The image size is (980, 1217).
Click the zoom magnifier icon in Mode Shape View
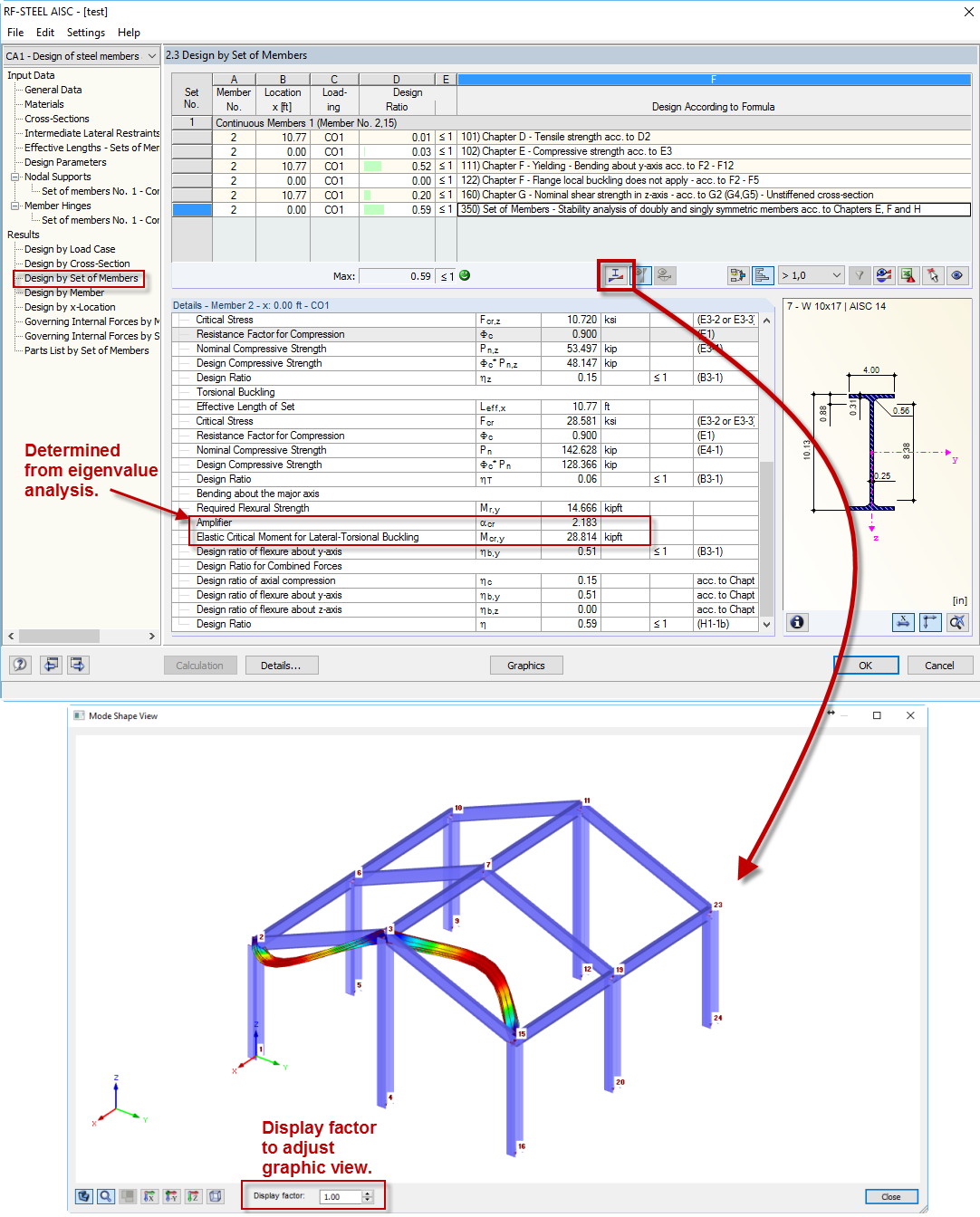pyautogui.click(x=106, y=1196)
